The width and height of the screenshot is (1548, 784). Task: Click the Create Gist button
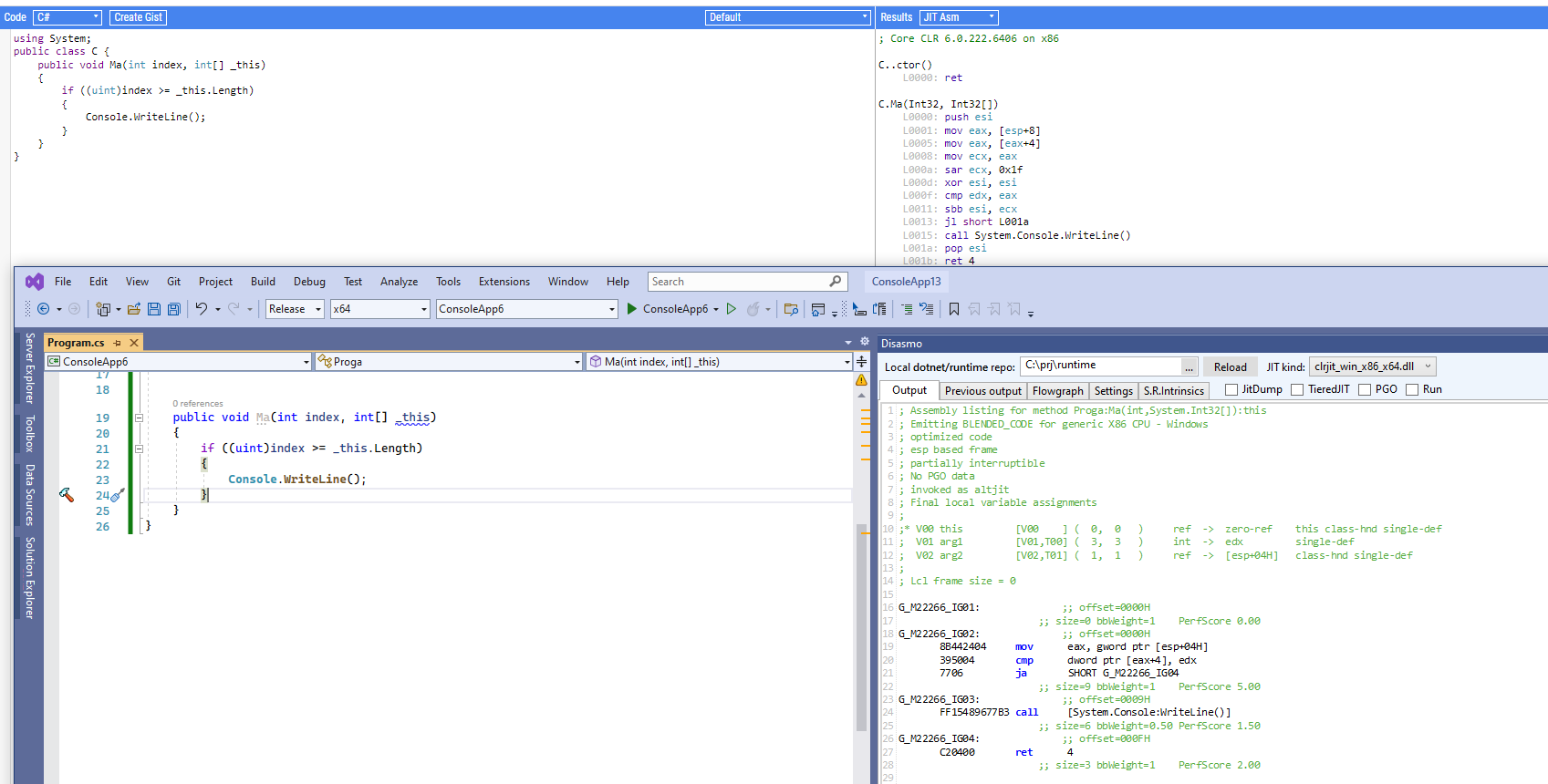139,17
